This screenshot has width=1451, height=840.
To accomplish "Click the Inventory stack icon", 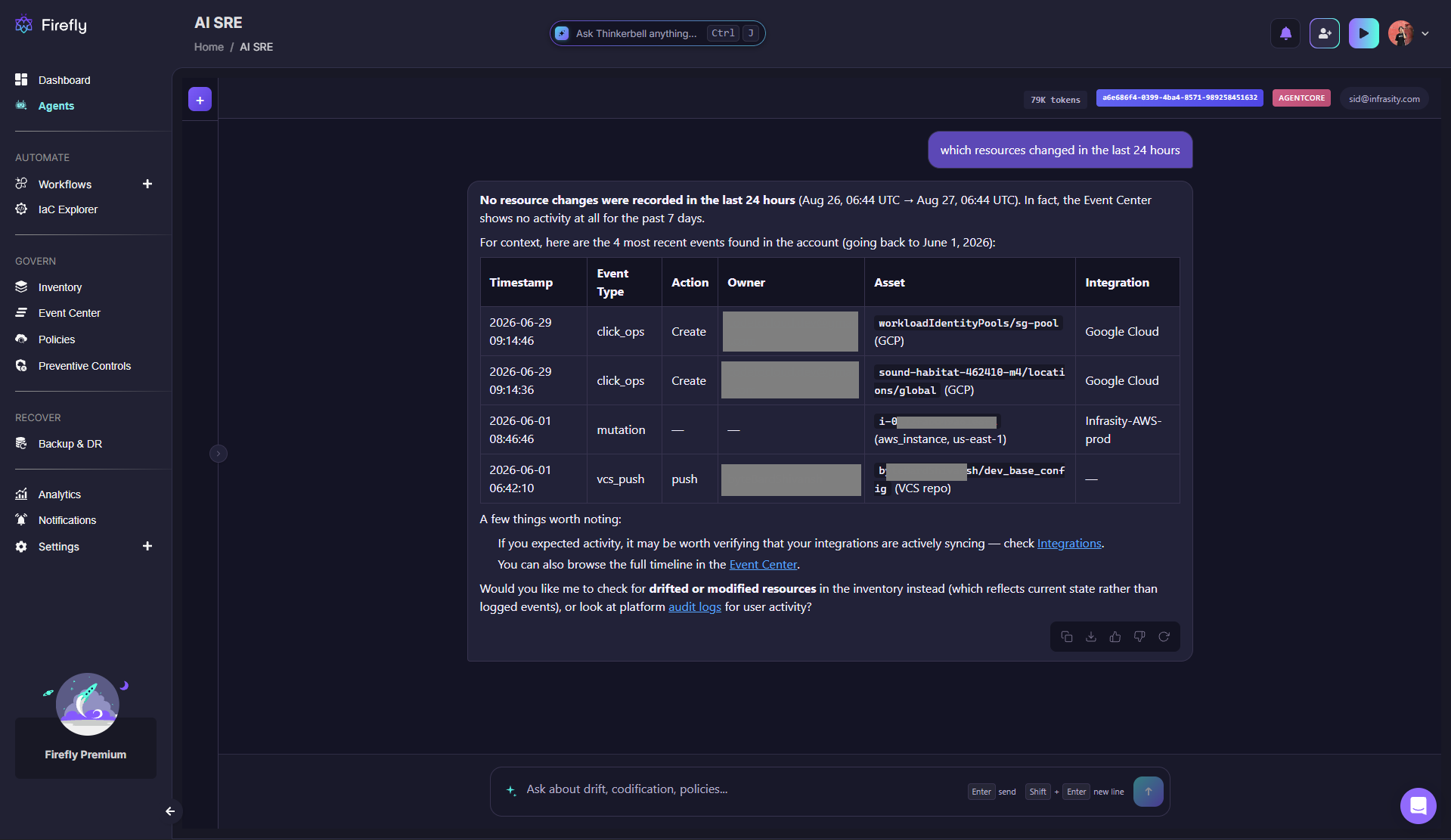I will click(21, 287).
